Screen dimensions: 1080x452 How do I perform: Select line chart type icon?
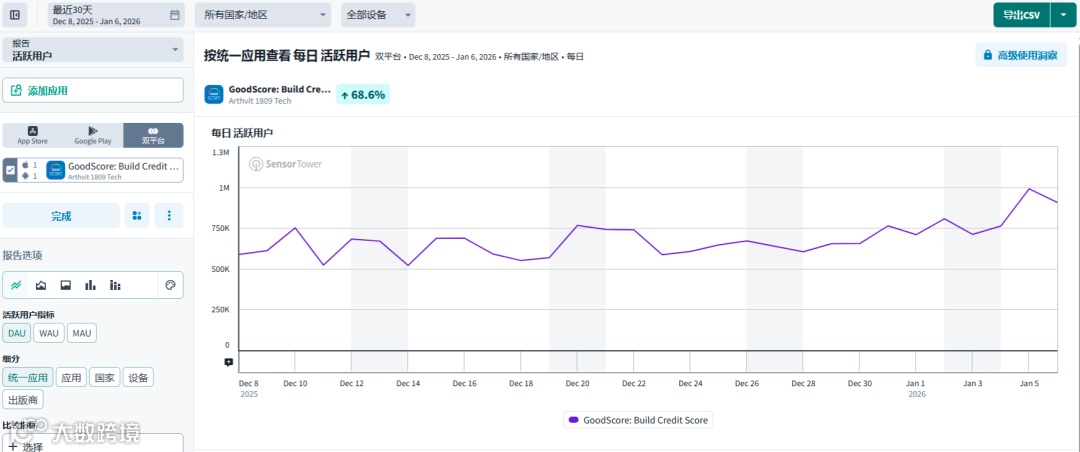17,285
